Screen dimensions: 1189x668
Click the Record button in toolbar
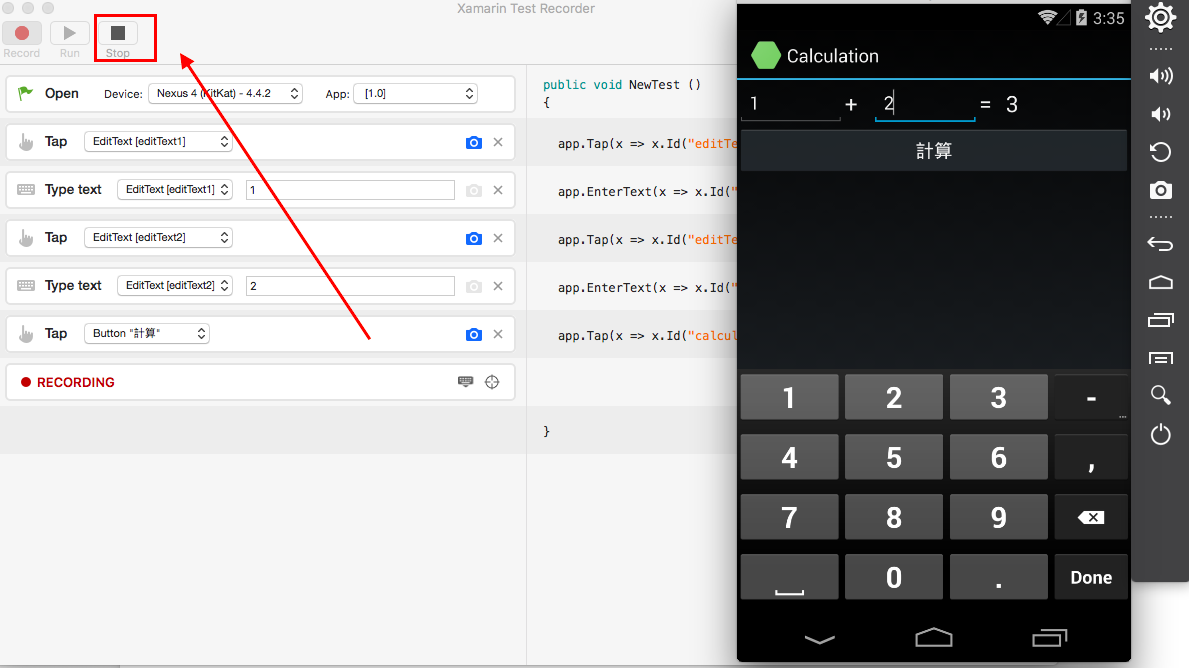pos(22,33)
